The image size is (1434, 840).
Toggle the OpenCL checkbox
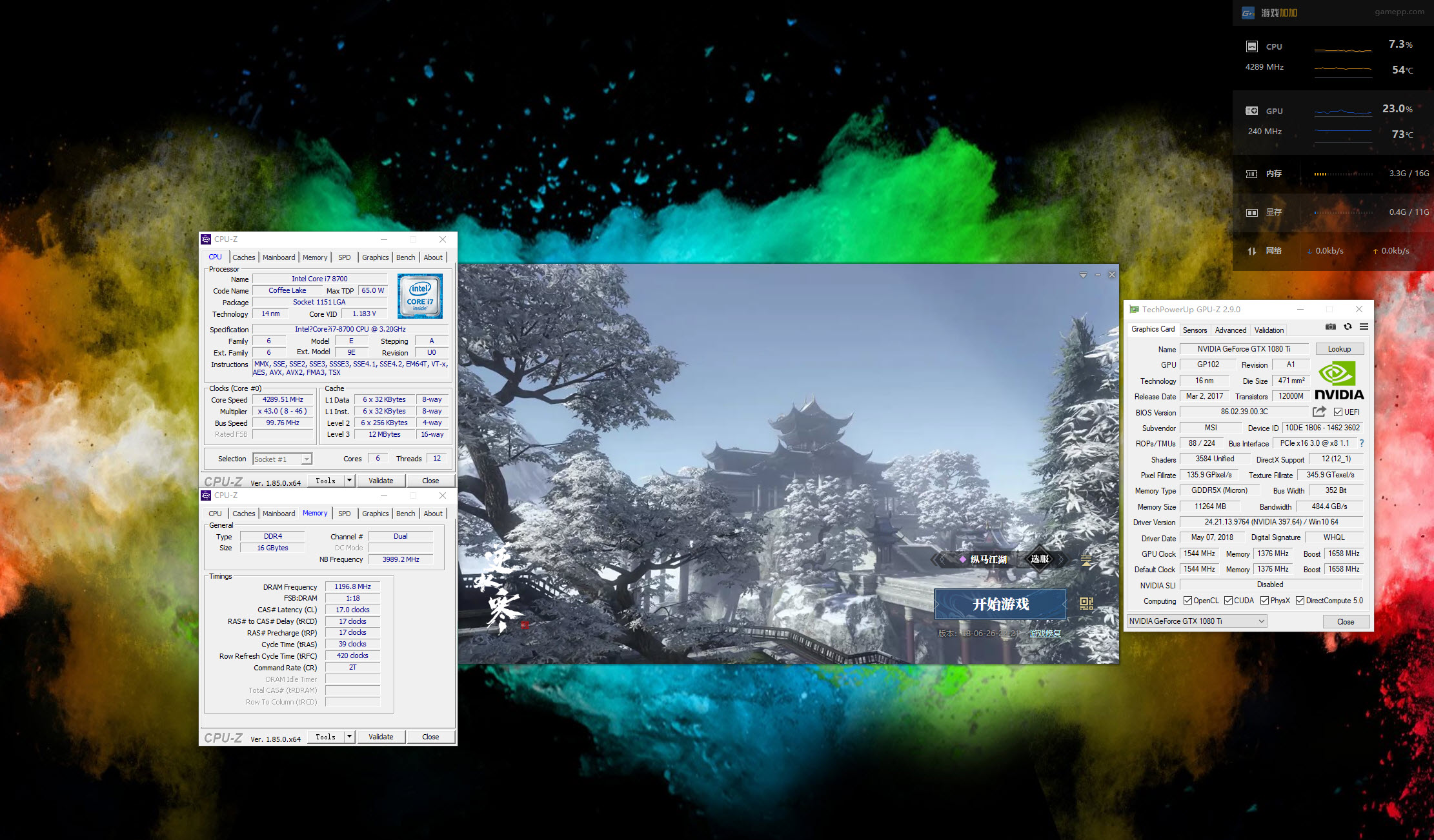tap(1187, 601)
